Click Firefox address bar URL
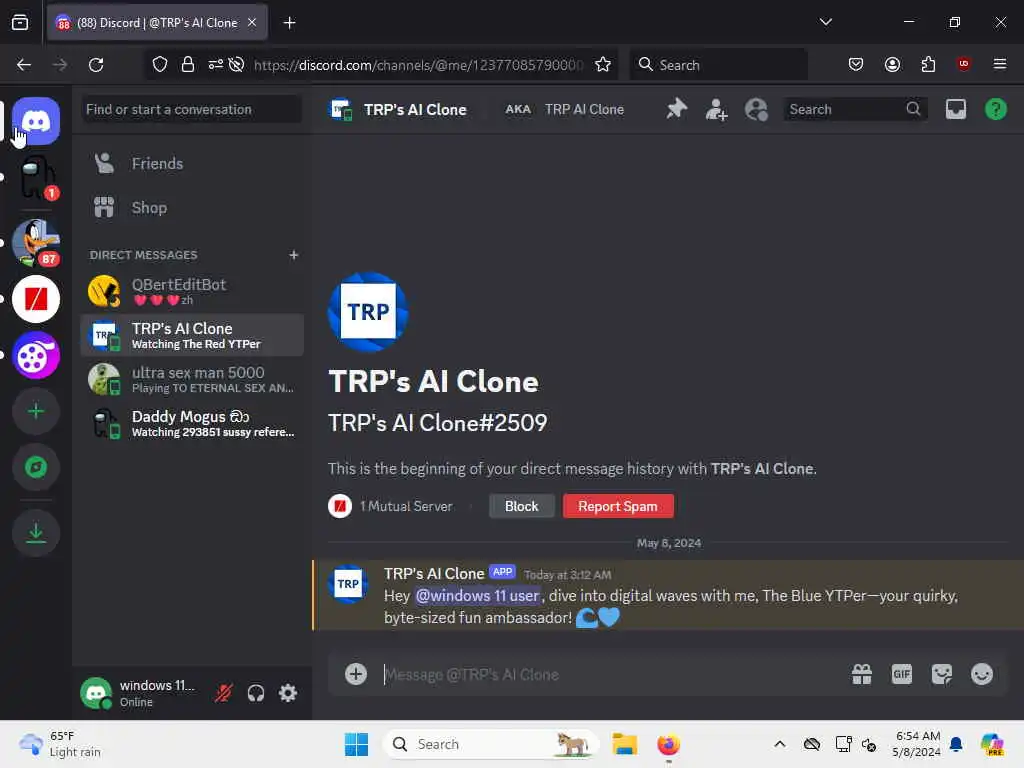This screenshot has width=1024, height=768. click(418, 65)
